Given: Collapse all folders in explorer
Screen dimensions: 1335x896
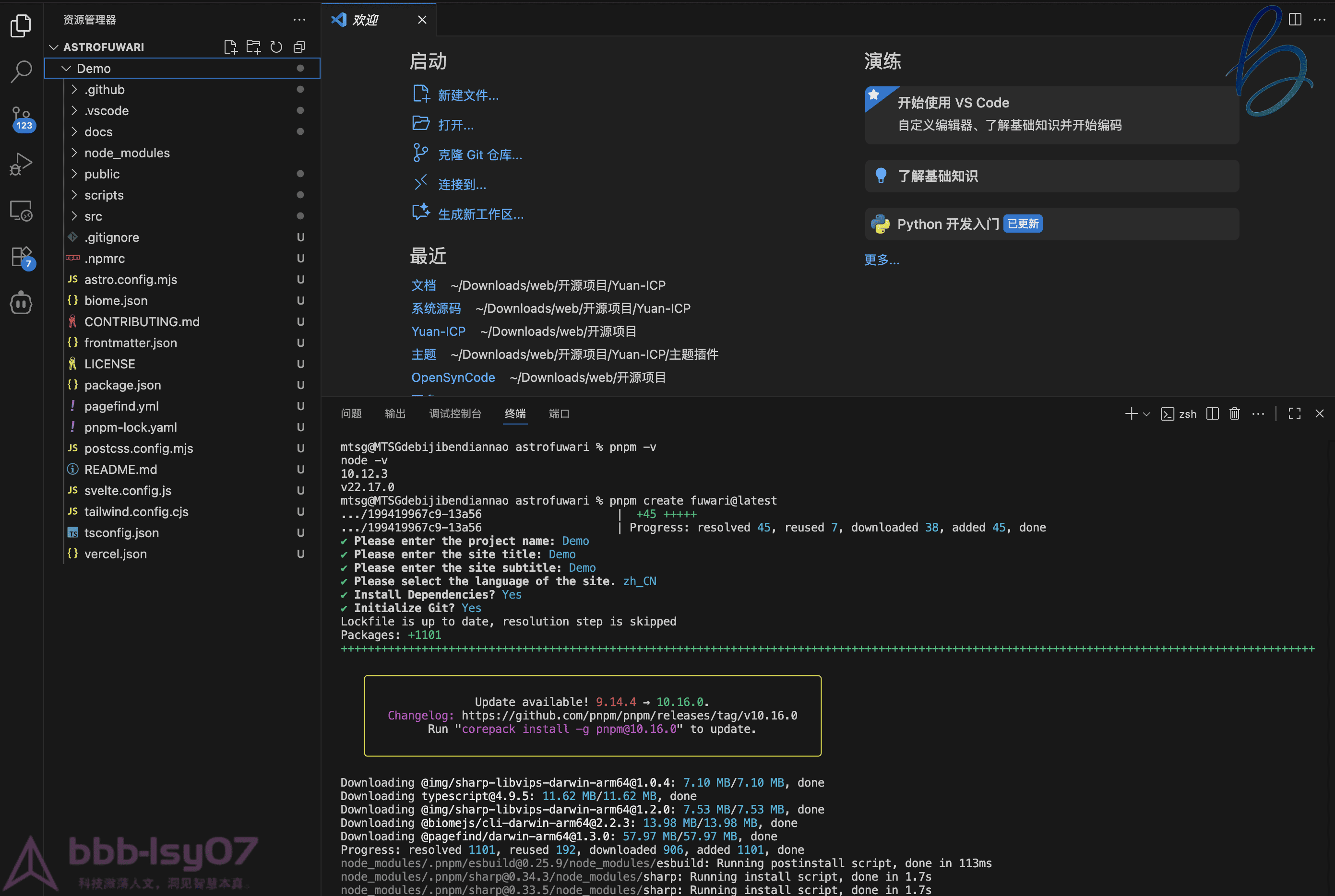Looking at the screenshot, I should click(299, 47).
